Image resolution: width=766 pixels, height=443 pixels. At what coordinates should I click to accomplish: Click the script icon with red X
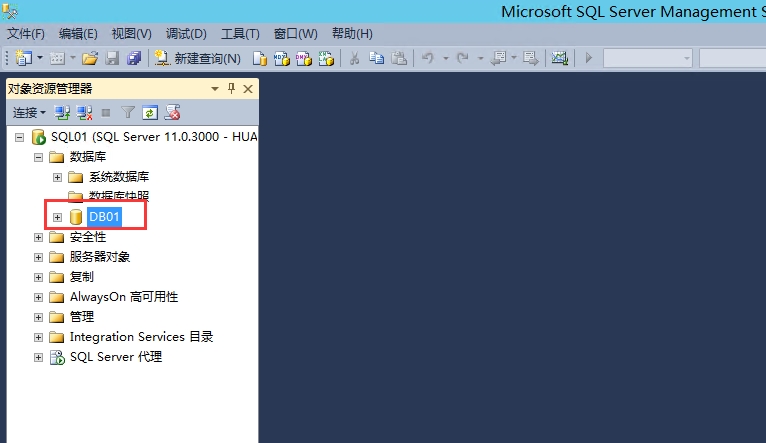click(172, 112)
